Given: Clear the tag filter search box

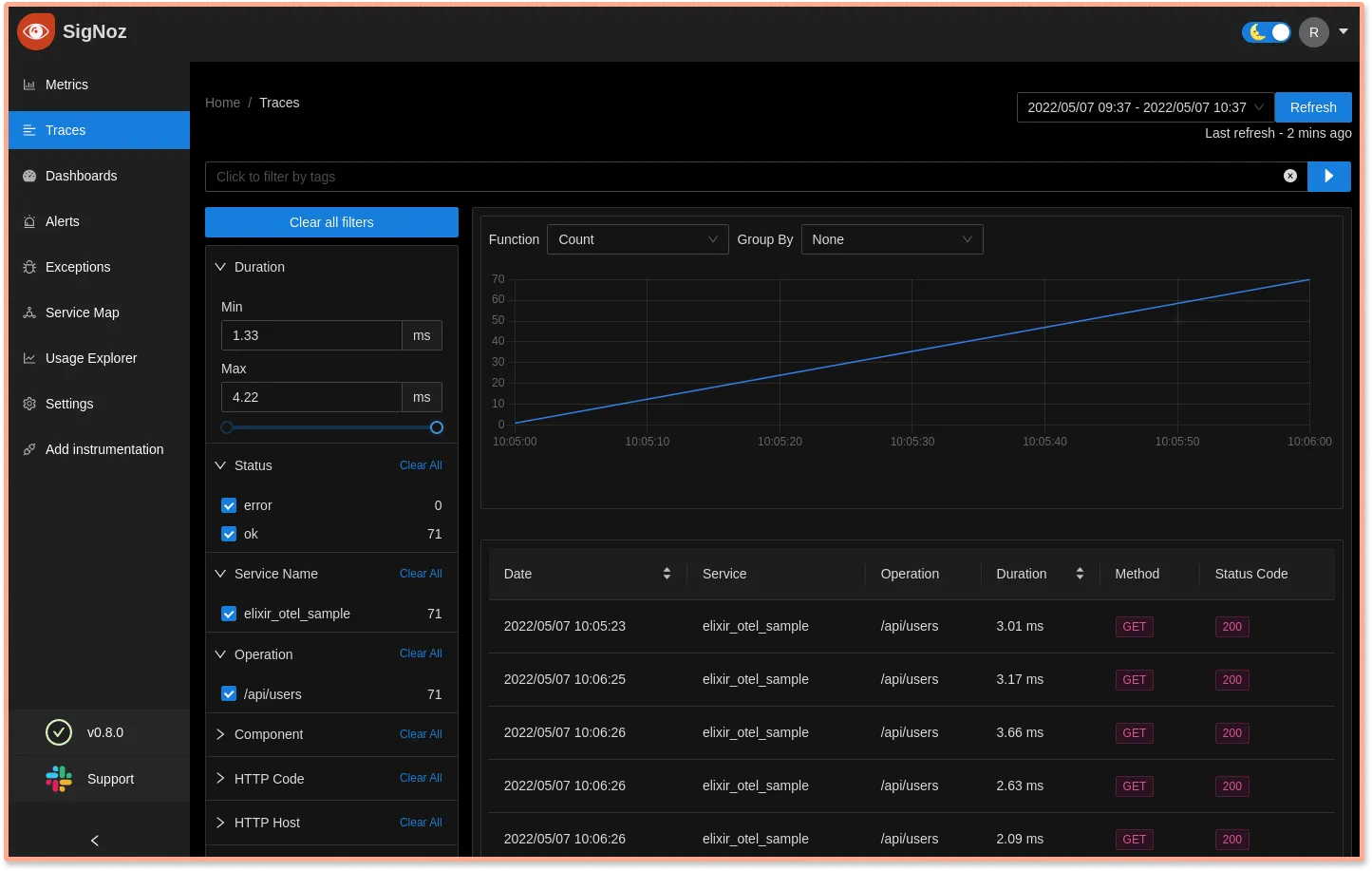Looking at the screenshot, I should [x=1290, y=176].
